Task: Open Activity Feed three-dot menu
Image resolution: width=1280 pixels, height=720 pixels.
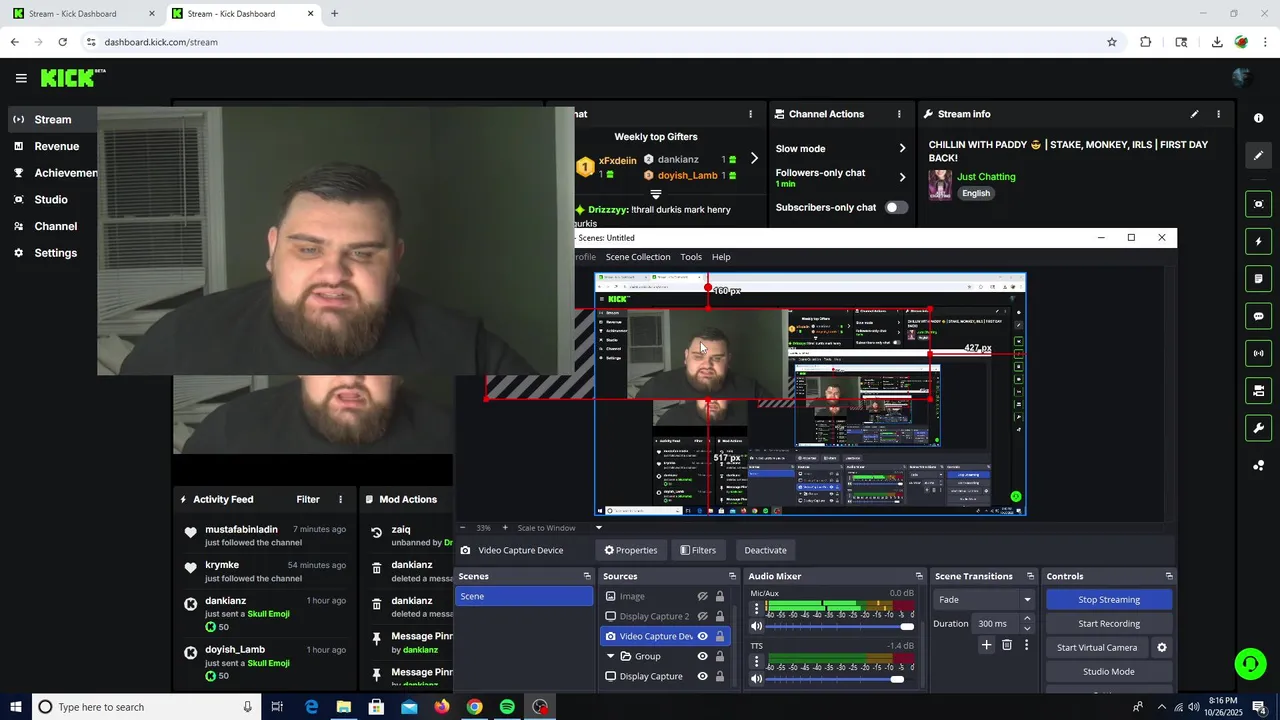Action: 340,499
